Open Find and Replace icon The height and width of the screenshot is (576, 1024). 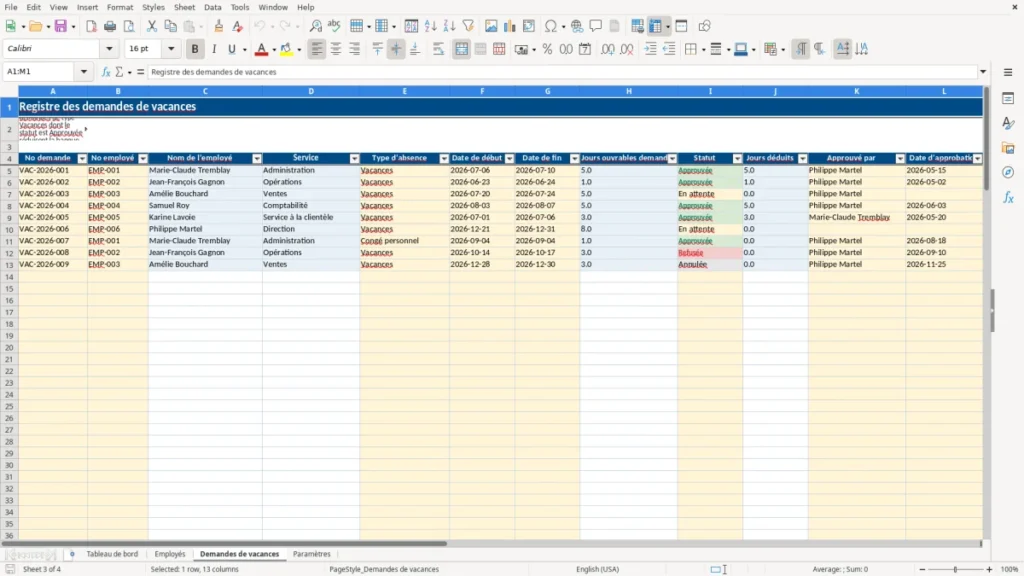(x=315, y=26)
